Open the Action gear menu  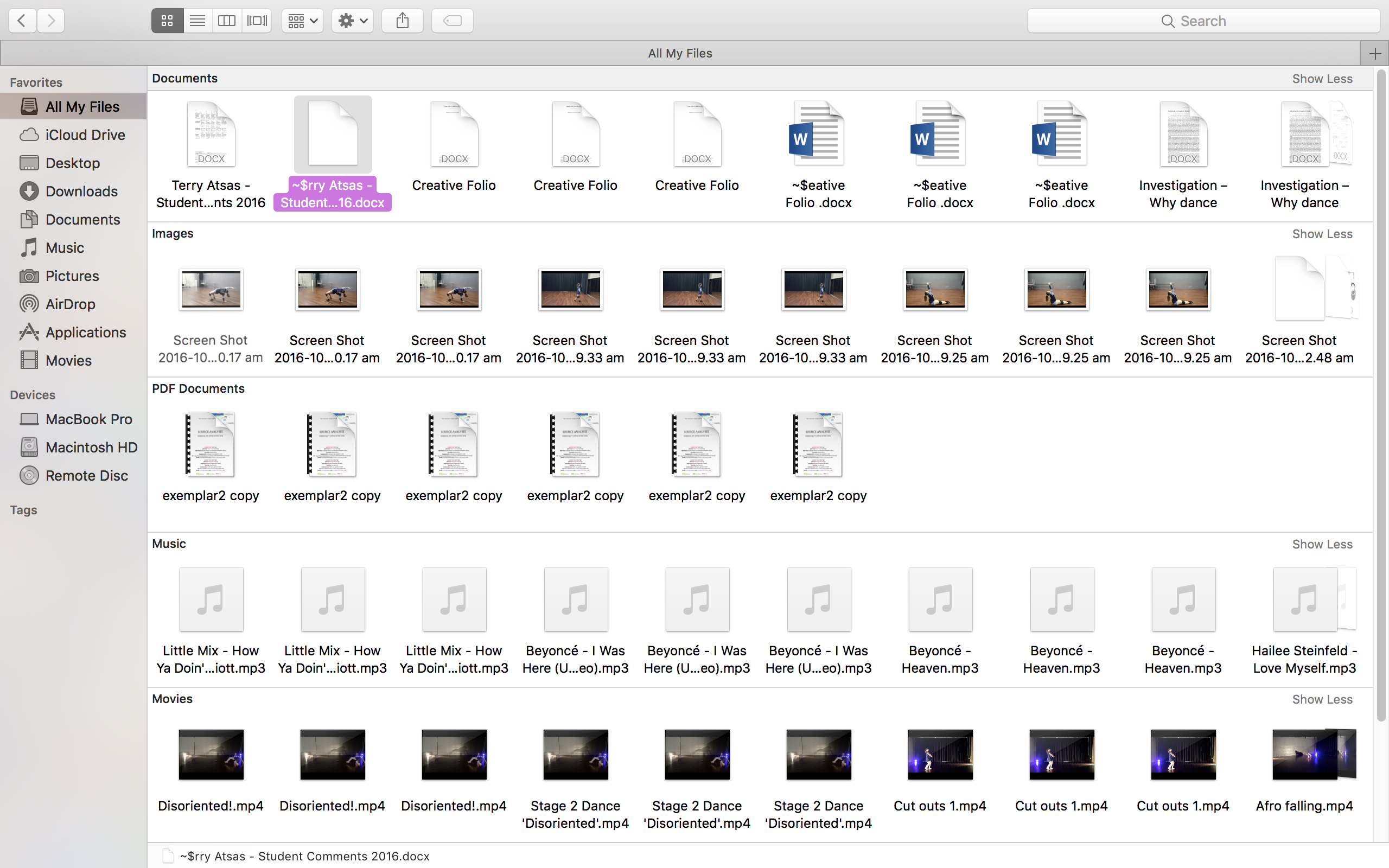tap(353, 21)
